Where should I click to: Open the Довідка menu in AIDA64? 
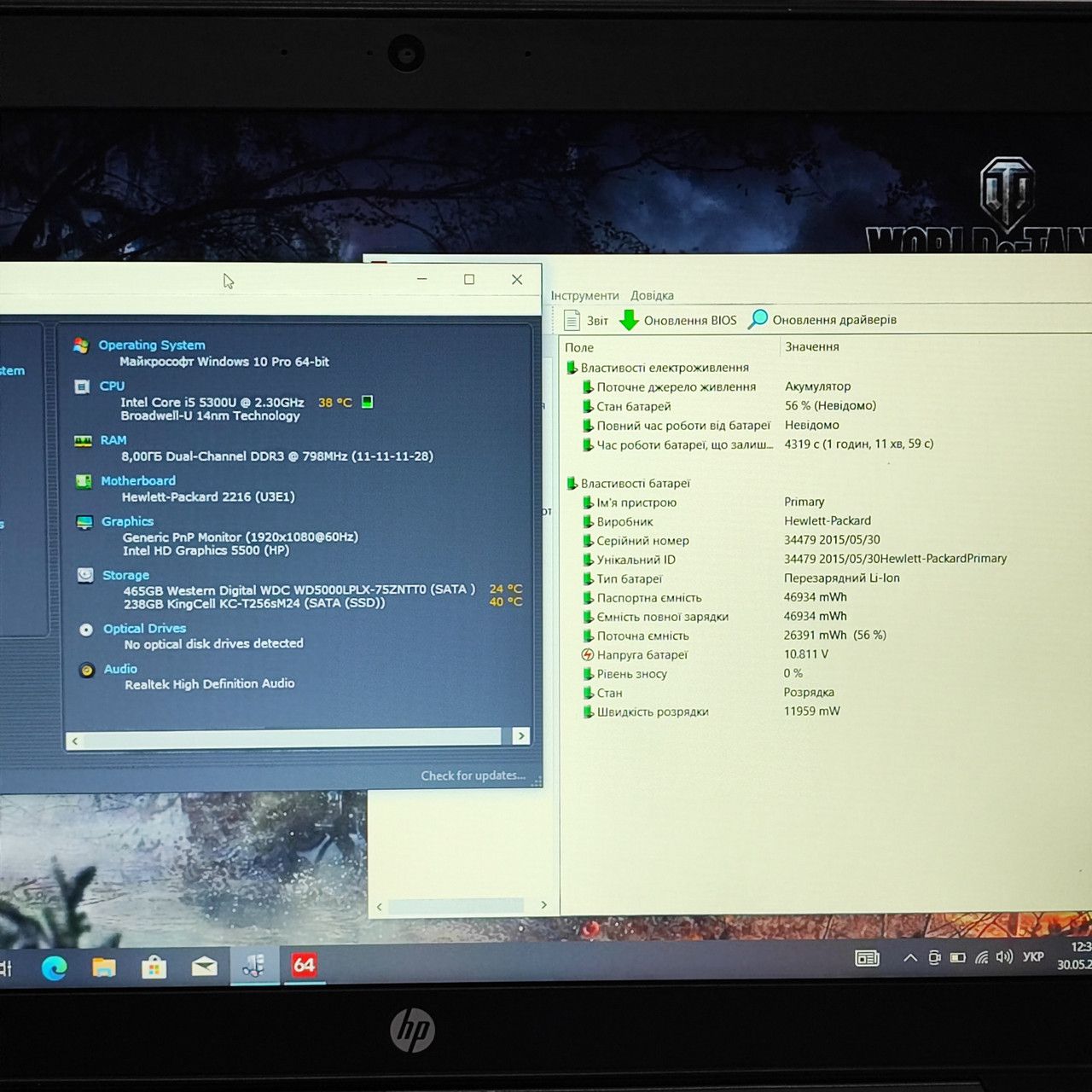653,295
